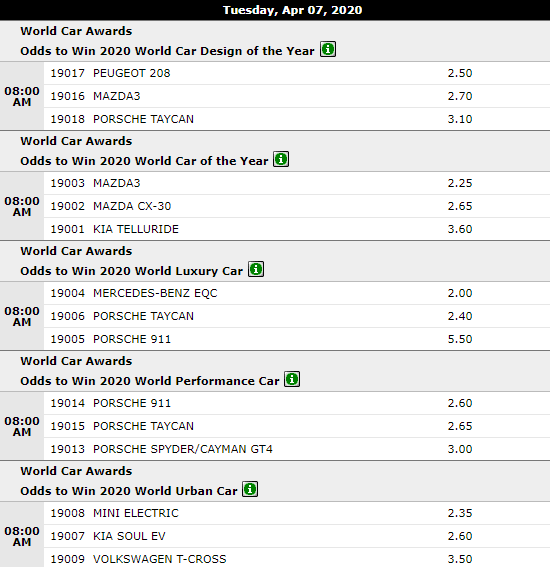This screenshot has height=567, width=550.
Task: Select 3.50 odds for Volkswagen T-Cross
Action: click(x=460, y=559)
